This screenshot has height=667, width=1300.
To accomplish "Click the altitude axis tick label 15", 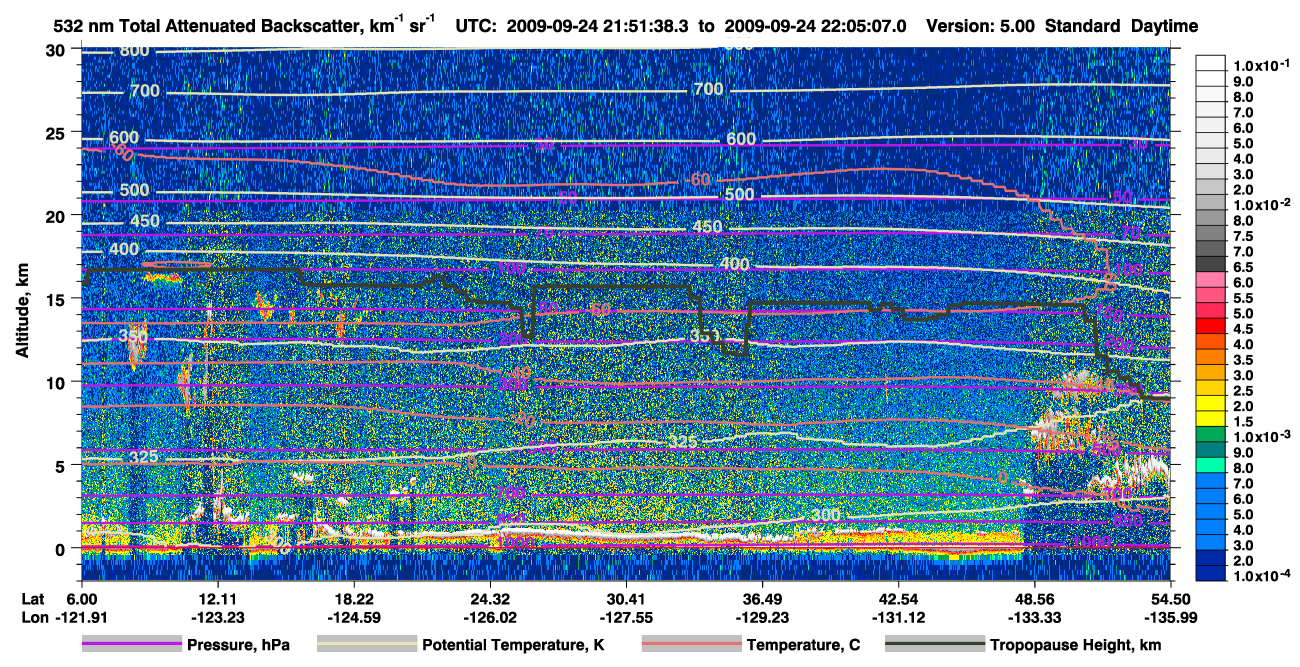I will (58, 298).
